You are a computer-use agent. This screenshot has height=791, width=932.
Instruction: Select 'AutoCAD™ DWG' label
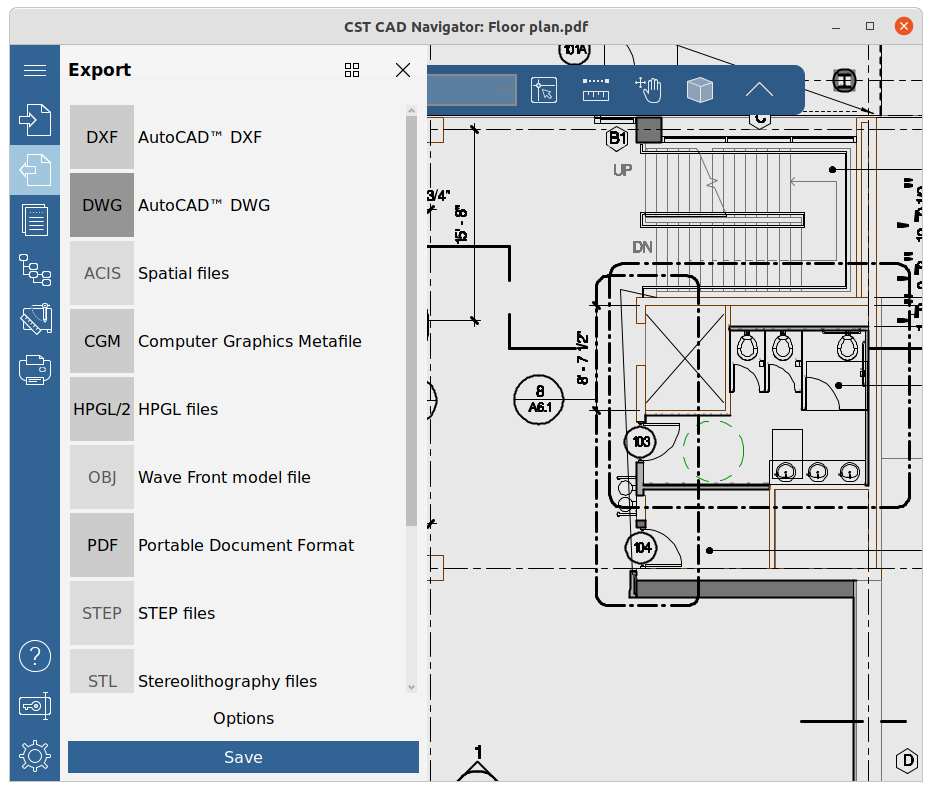(x=204, y=205)
